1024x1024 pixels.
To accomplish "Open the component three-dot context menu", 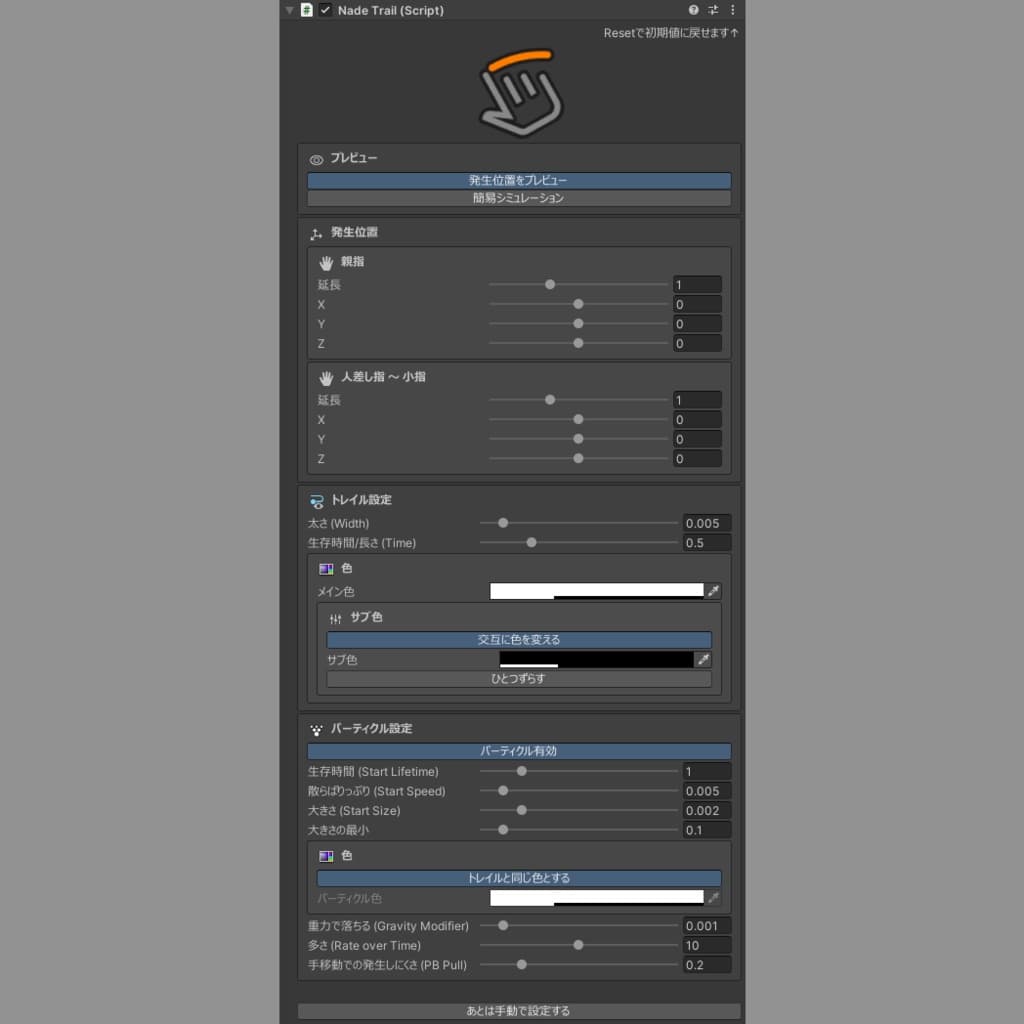I will [733, 10].
